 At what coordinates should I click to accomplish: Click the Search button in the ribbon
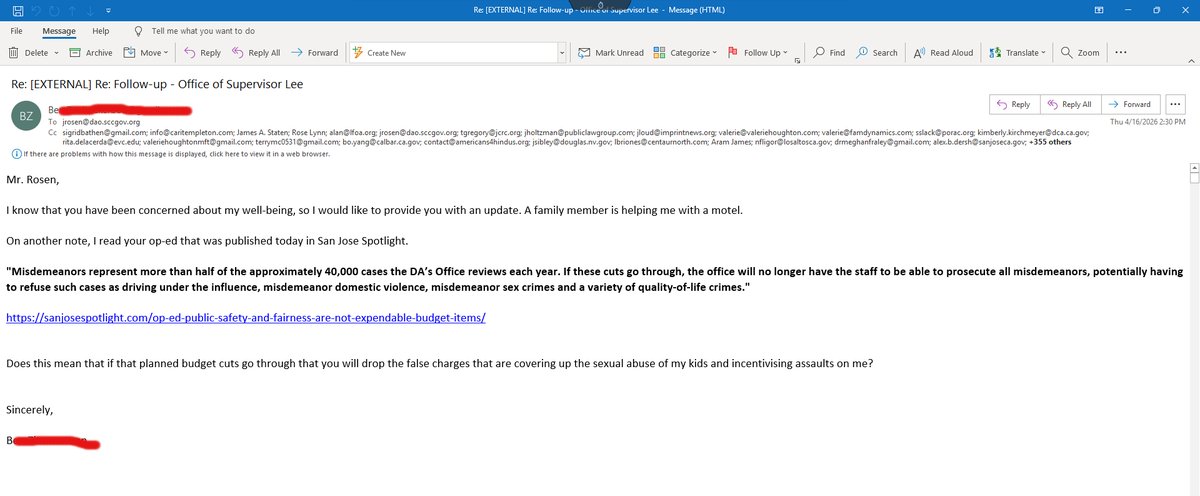(876, 53)
